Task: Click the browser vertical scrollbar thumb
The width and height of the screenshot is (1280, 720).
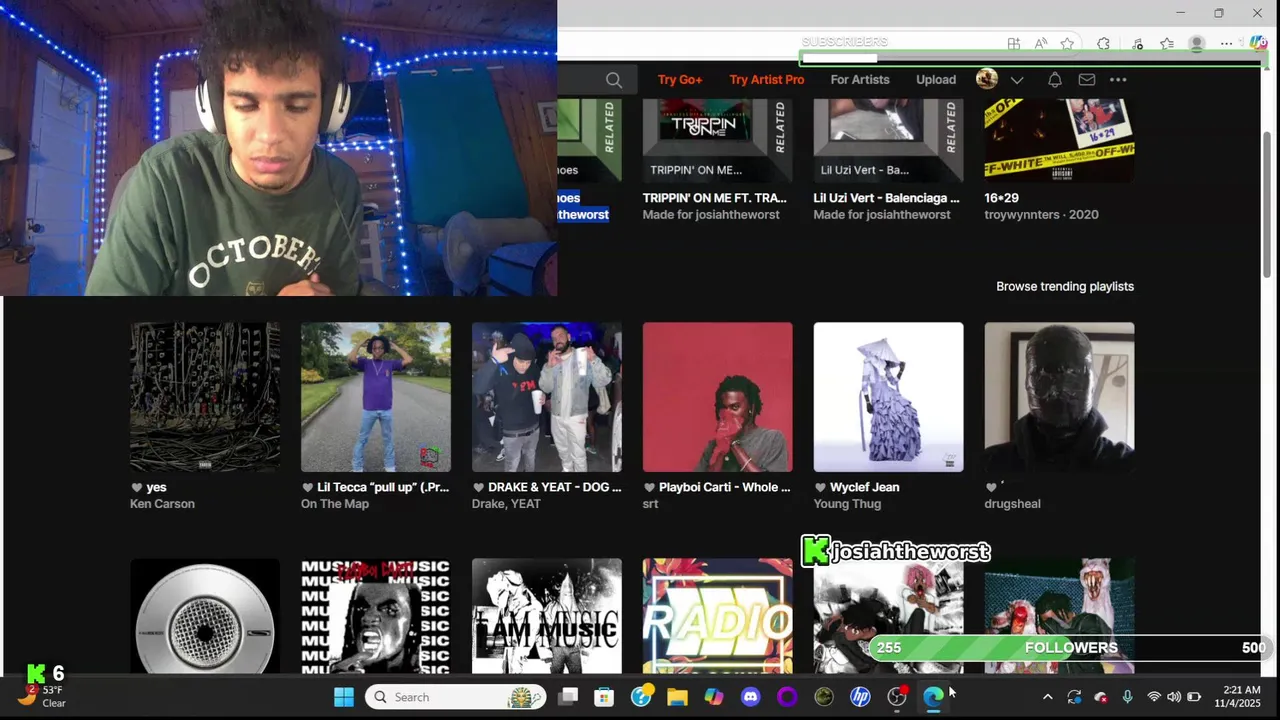Action: coord(1269,205)
